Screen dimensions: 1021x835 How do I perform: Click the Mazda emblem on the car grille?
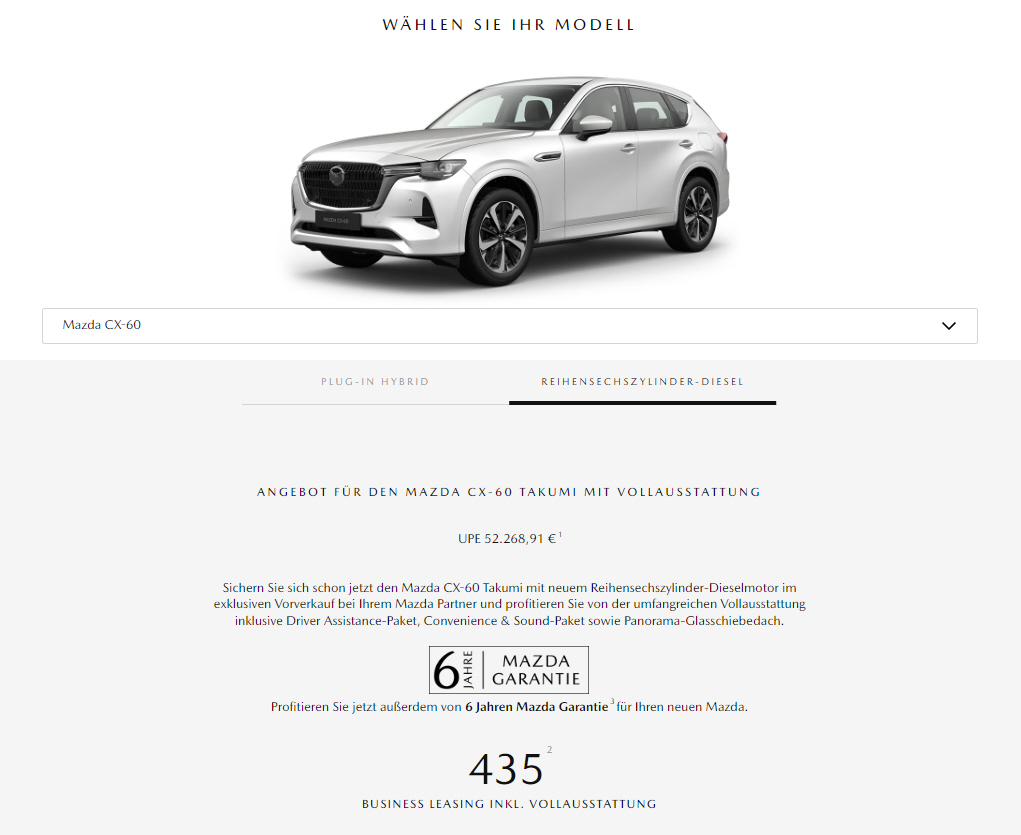pos(336,175)
